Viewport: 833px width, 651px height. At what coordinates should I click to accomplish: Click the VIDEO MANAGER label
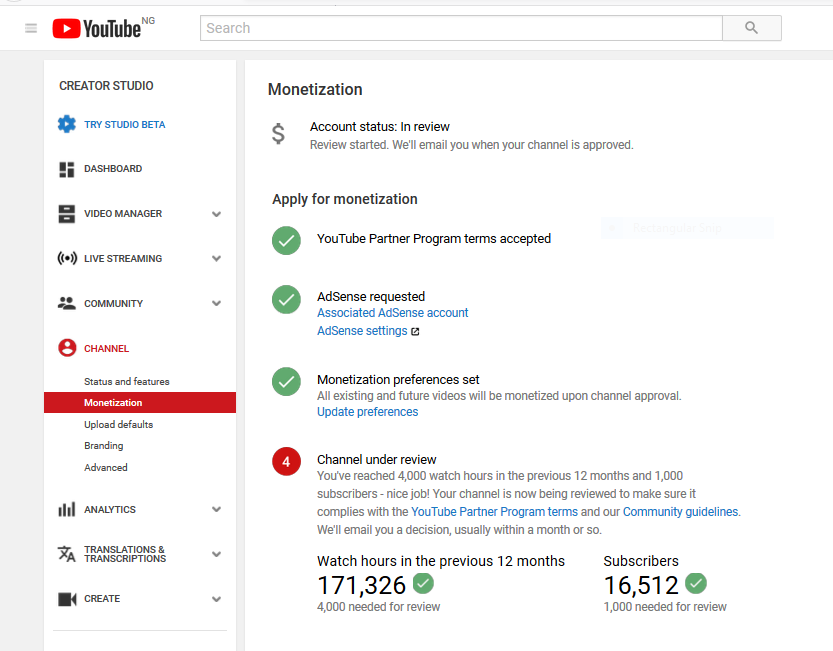(123, 214)
